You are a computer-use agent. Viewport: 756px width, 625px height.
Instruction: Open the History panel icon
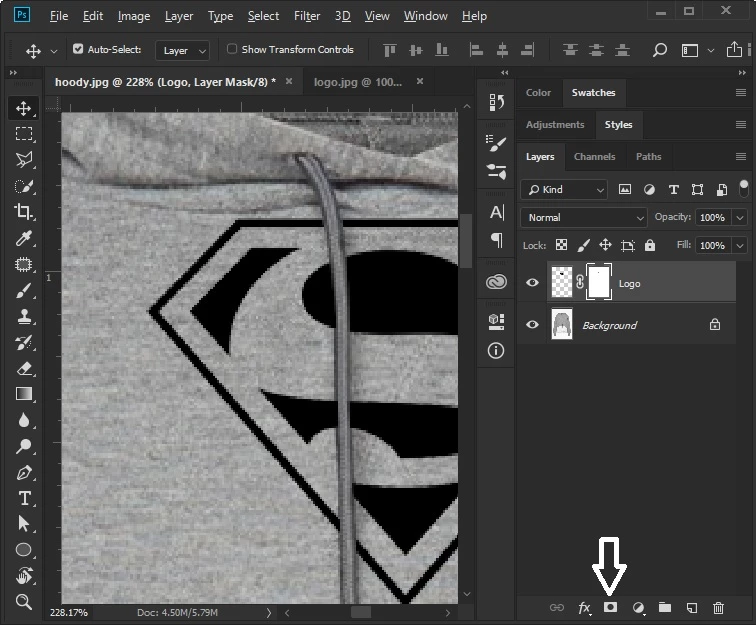pos(496,102)
